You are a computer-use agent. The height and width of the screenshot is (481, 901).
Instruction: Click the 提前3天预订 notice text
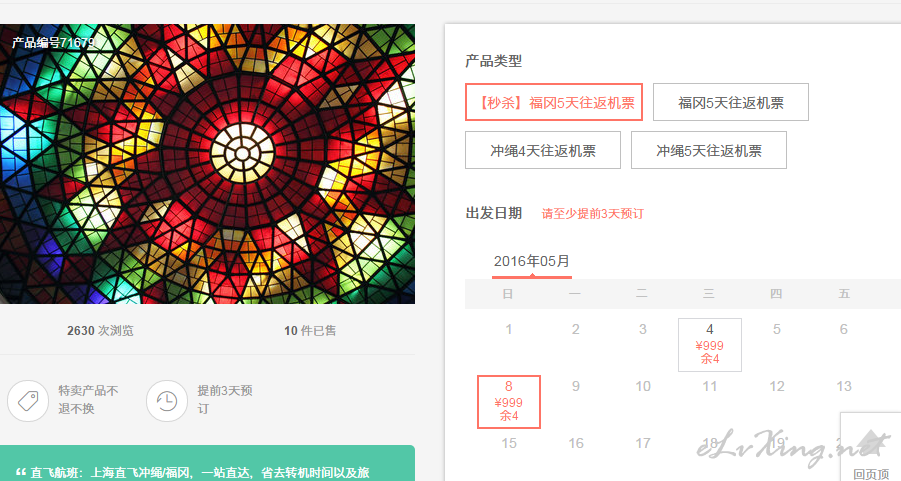pyautogui.click(x=225, y=399)
